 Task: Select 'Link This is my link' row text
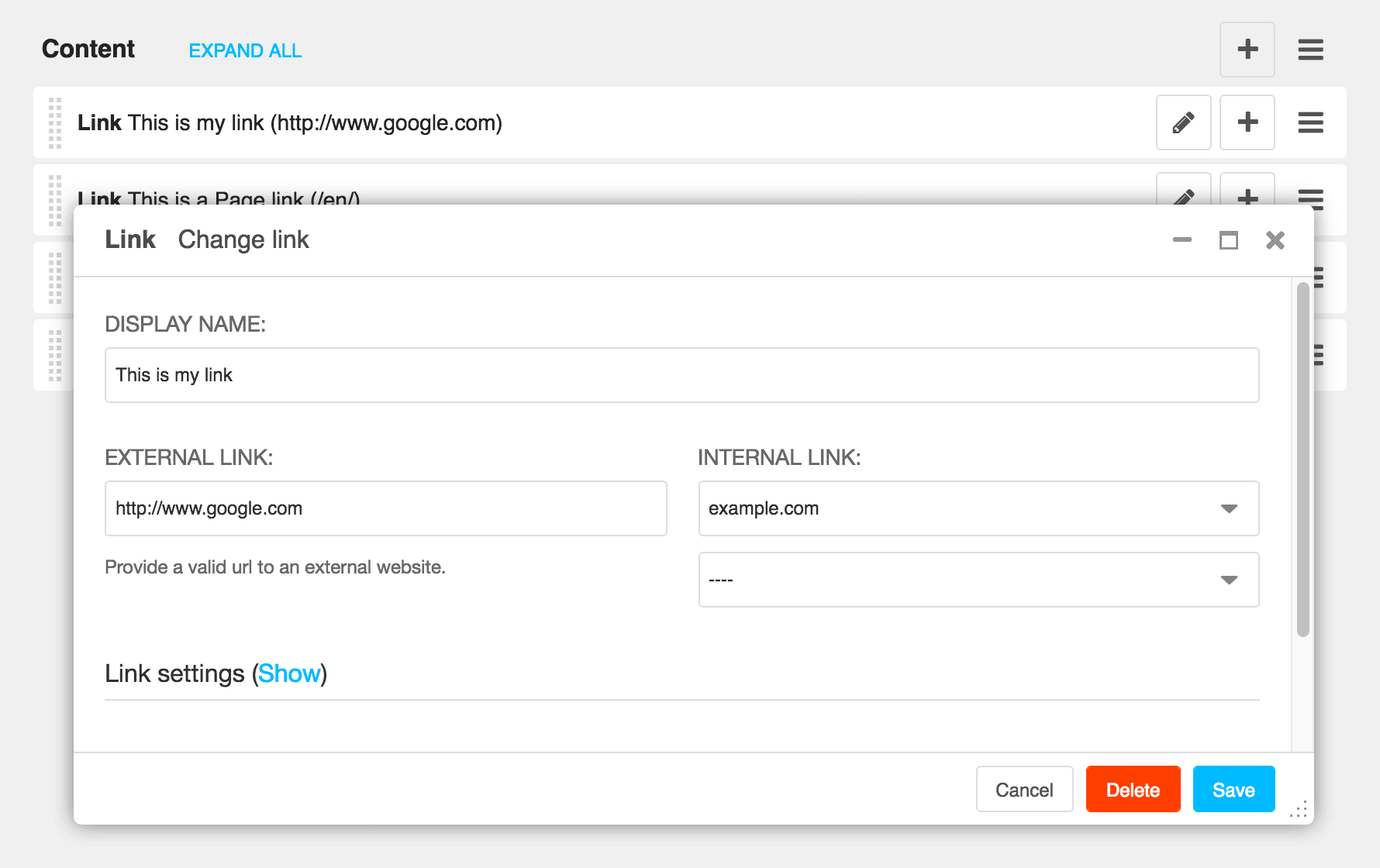[290, 122]
